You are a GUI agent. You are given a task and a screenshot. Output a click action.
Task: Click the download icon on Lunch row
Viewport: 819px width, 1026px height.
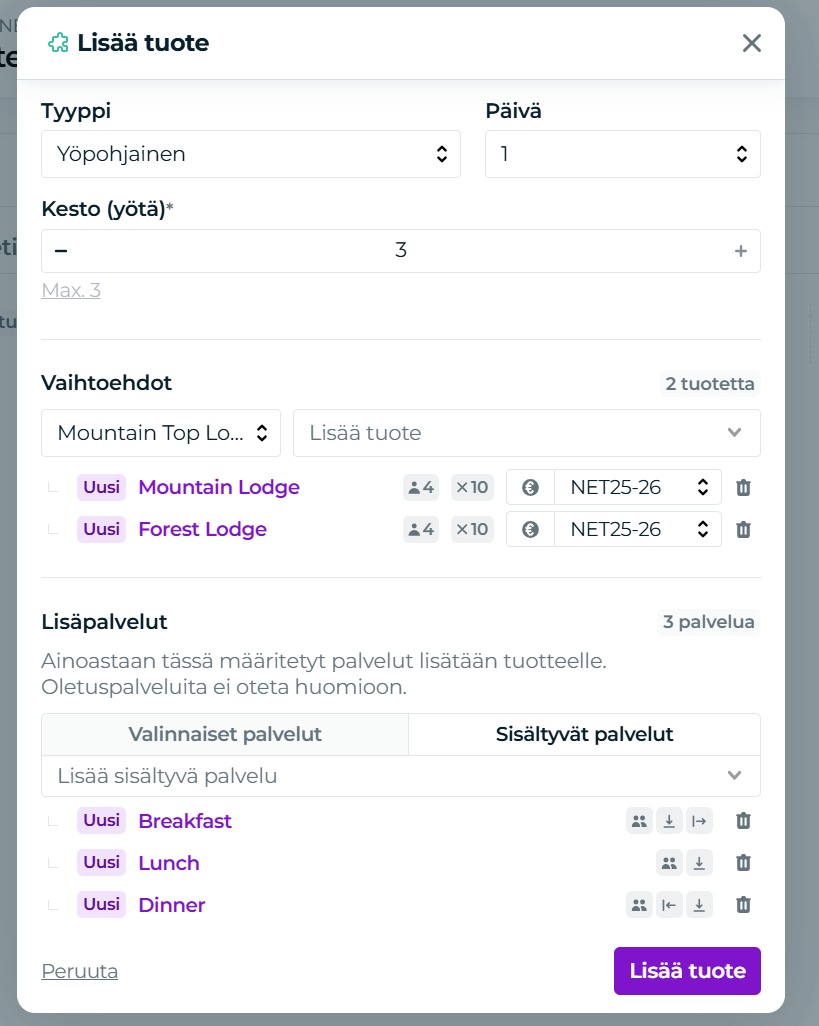click(x=699, y=863)
